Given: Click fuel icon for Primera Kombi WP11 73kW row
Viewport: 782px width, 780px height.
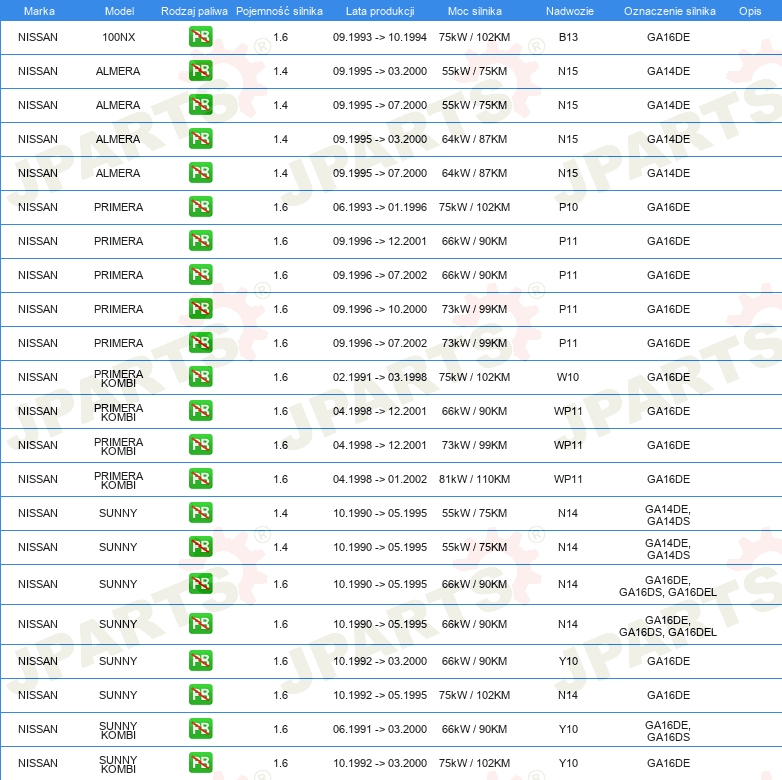Looking at the screenshot, I should coord(200,444).
